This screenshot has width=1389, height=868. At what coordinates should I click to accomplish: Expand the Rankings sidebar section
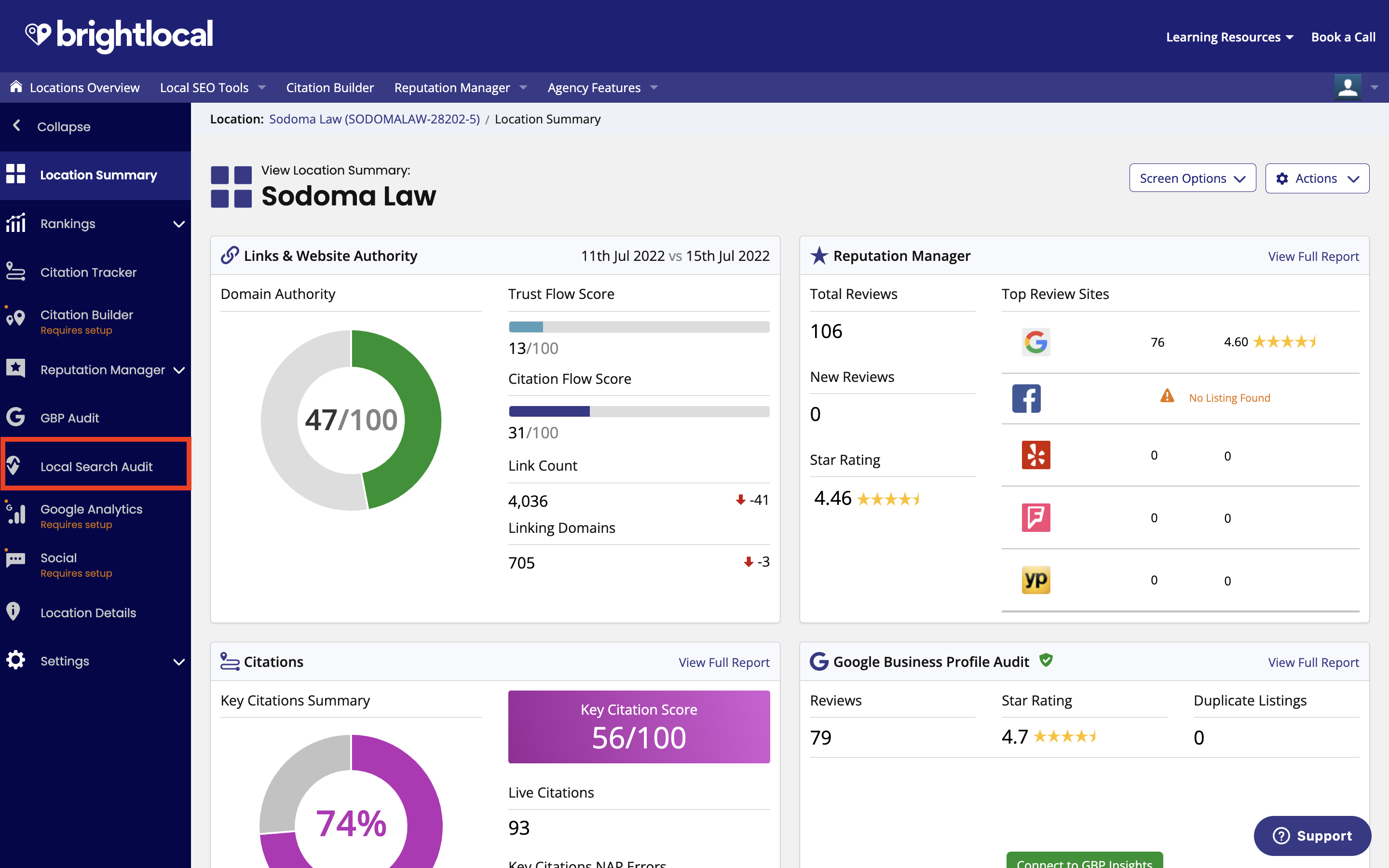[x=95, y=224]
